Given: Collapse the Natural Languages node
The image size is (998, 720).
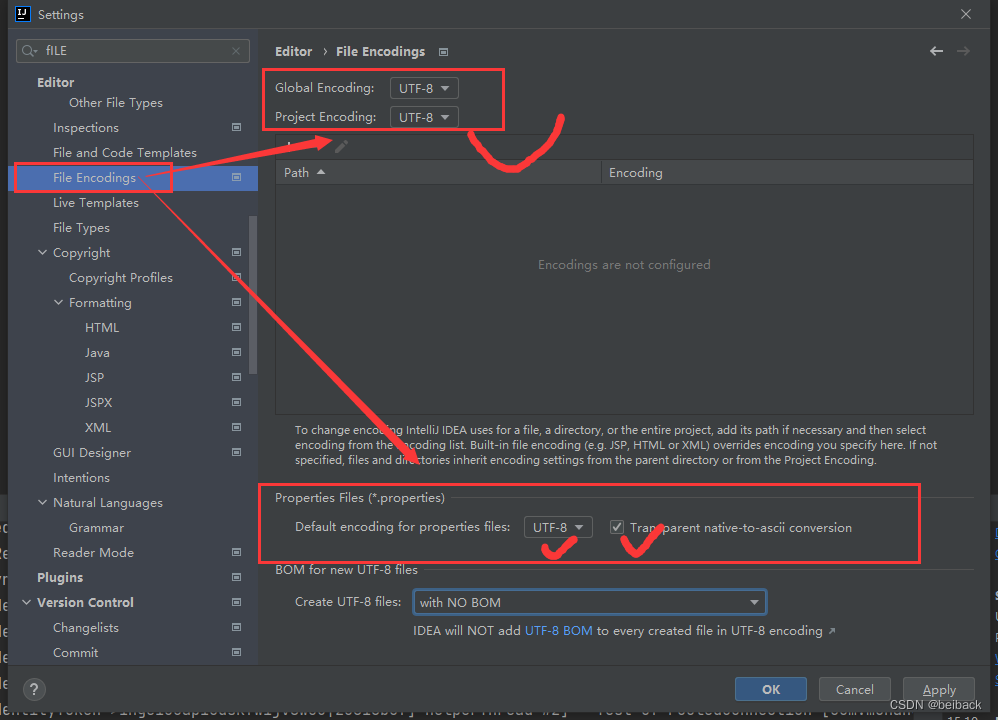Looking at the screenshot, I should (x=43, y=502).
